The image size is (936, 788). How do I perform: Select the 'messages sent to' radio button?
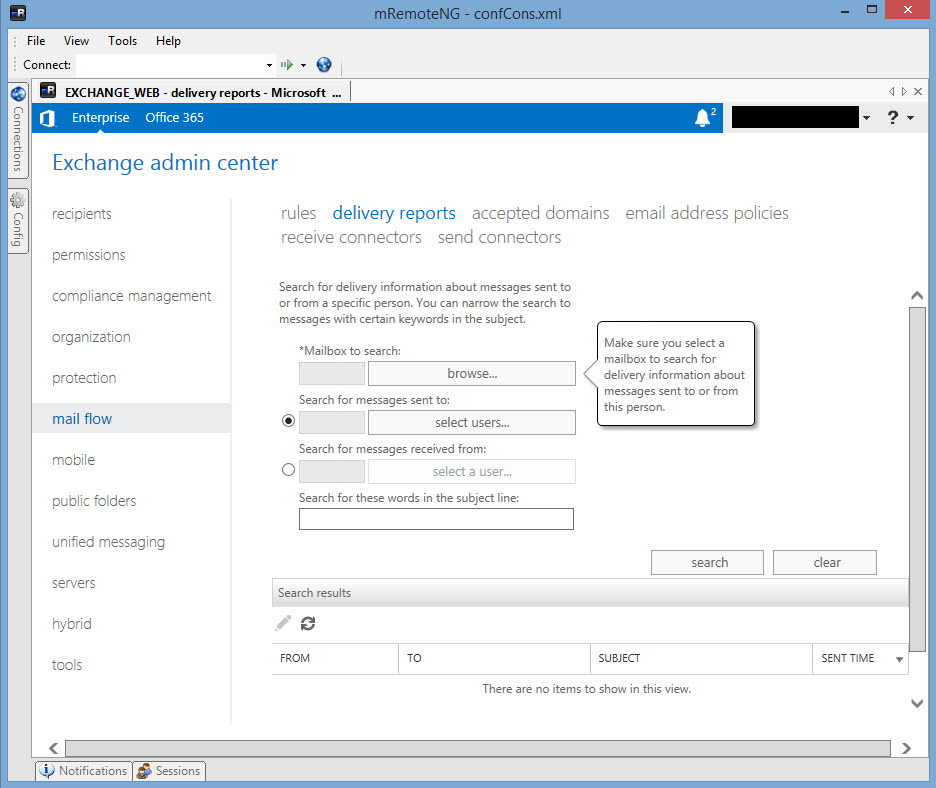288,421
